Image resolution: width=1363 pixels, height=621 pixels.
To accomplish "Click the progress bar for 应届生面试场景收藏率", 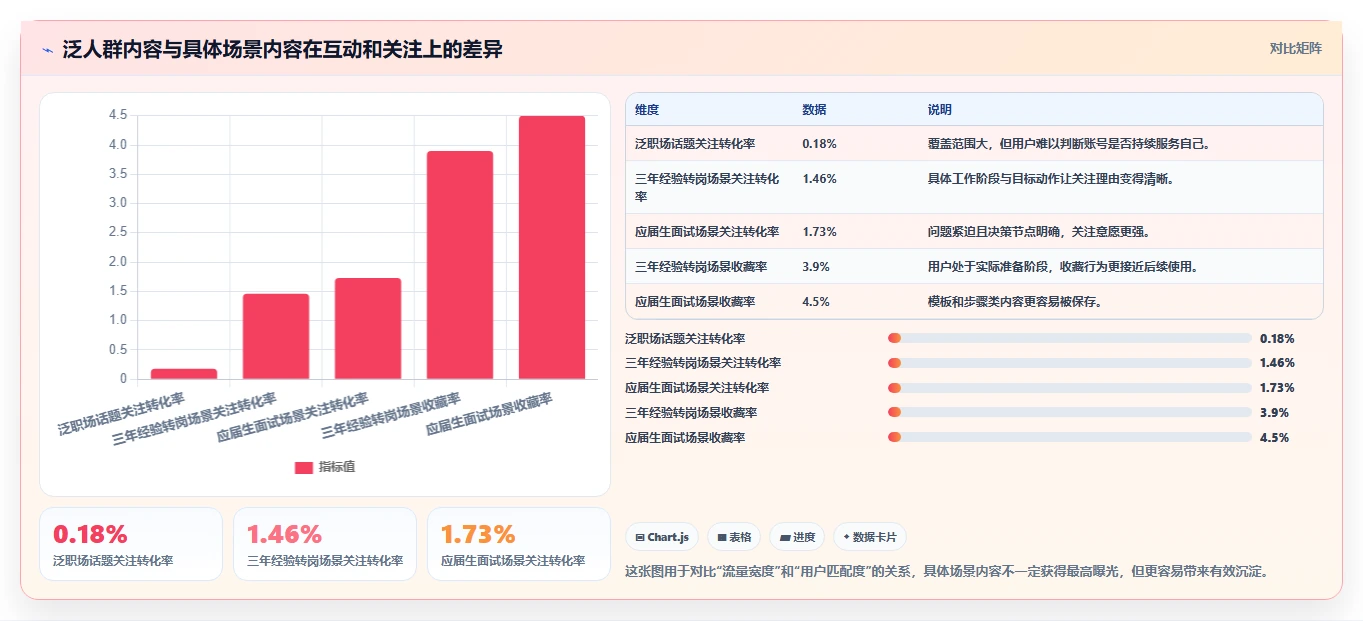I will pyautogui.click(x=1069, y=437).
